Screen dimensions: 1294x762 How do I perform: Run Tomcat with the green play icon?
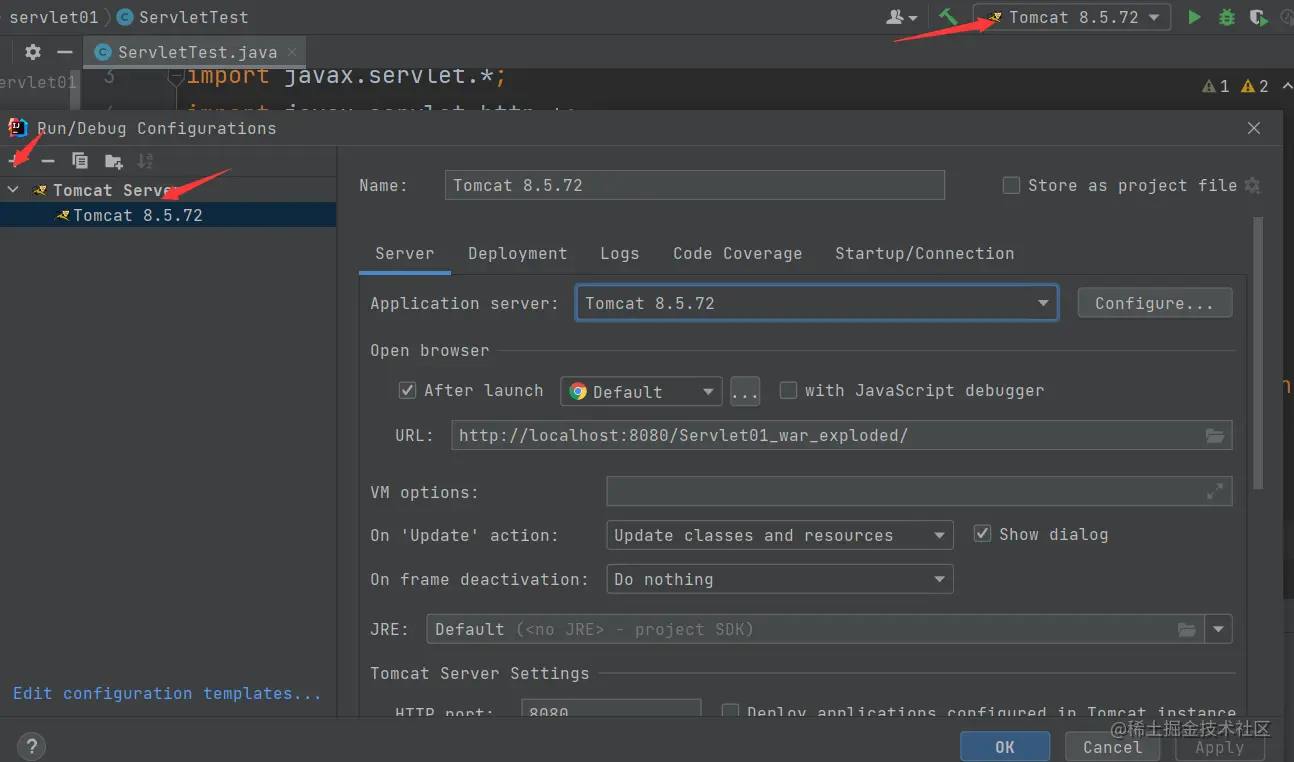1194,17
